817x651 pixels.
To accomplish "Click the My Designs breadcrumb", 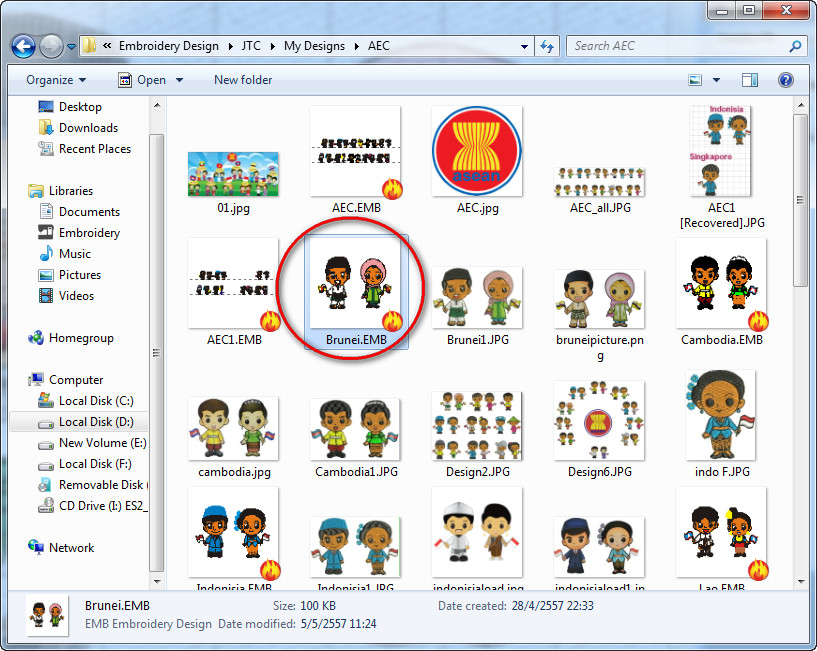I will 314,46.
